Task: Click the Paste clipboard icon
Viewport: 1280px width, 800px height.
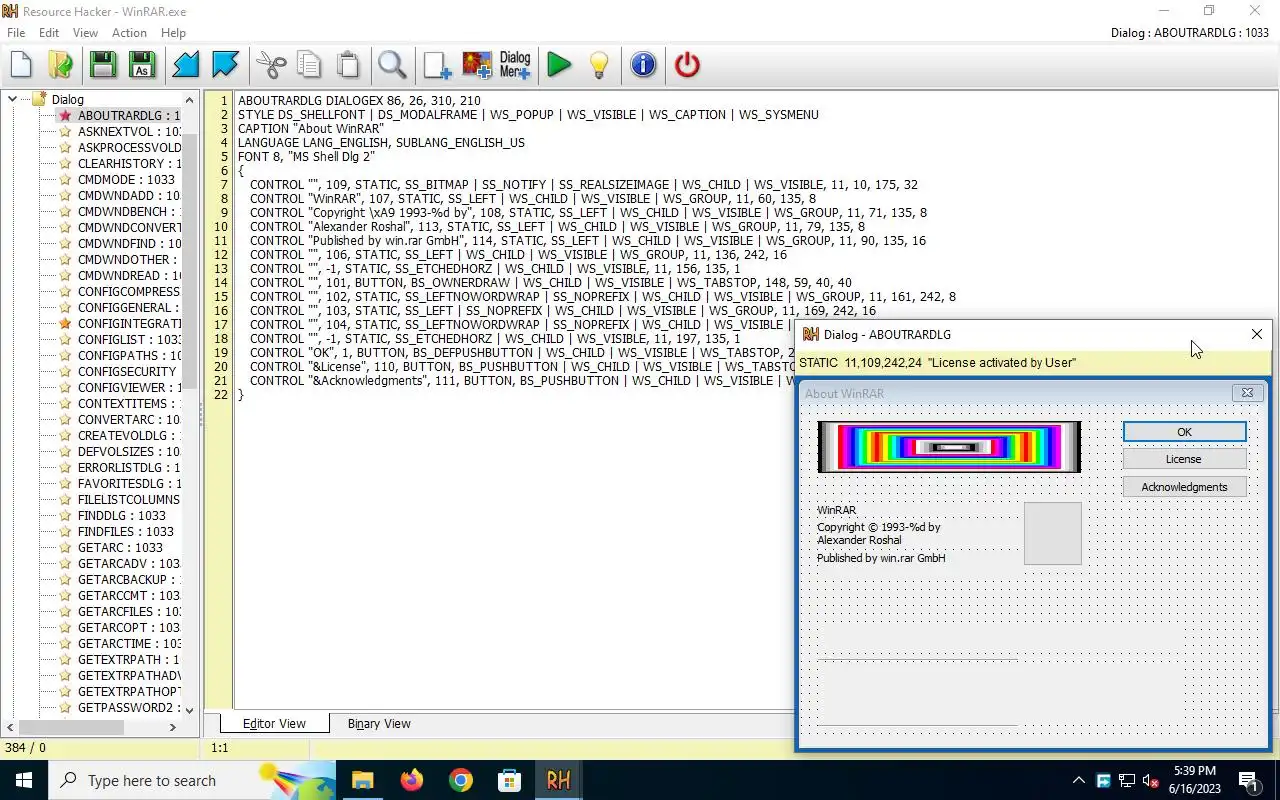Action: click(x=348, y=65)
